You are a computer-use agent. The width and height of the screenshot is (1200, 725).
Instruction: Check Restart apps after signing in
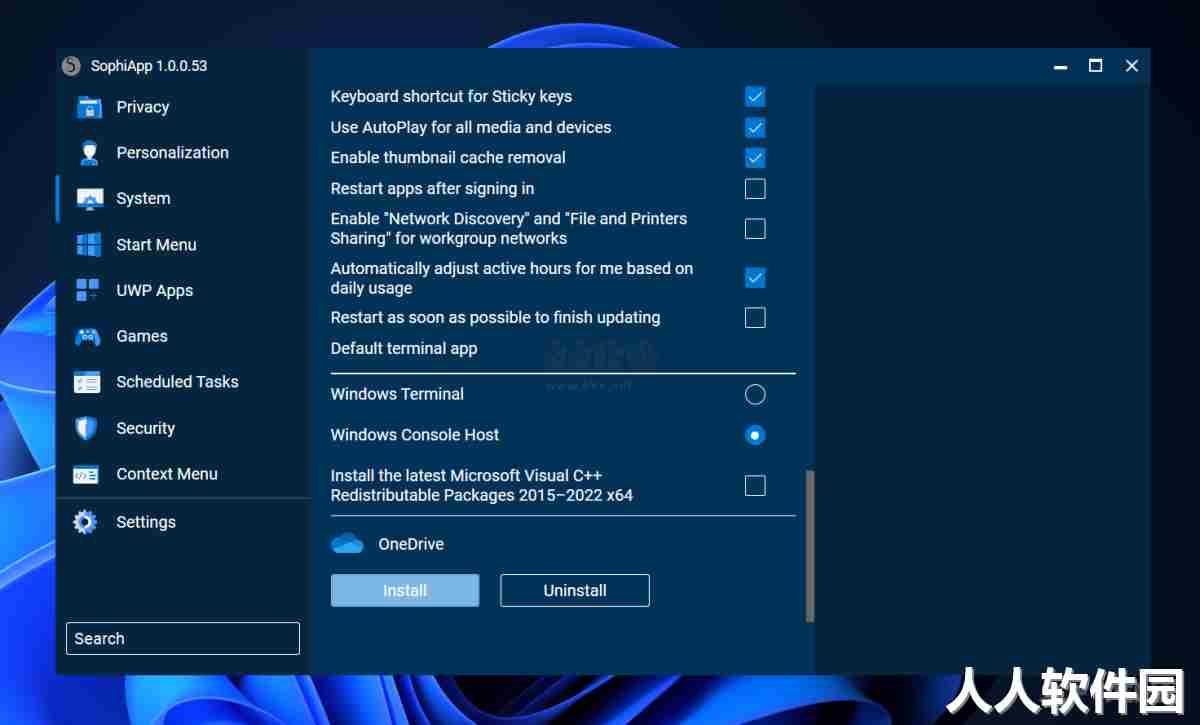(755, 188)
